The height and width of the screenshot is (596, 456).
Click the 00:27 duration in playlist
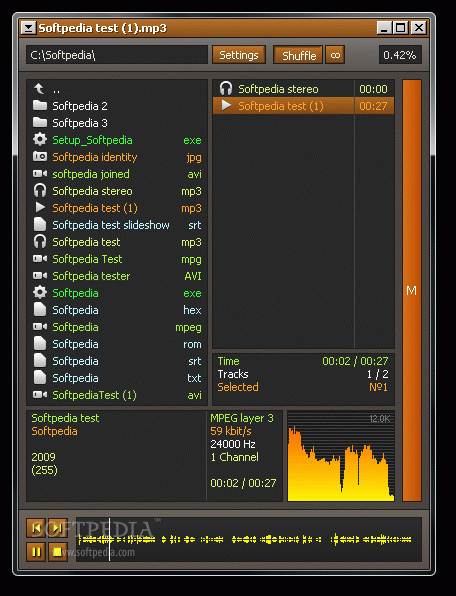pos(373,106)
